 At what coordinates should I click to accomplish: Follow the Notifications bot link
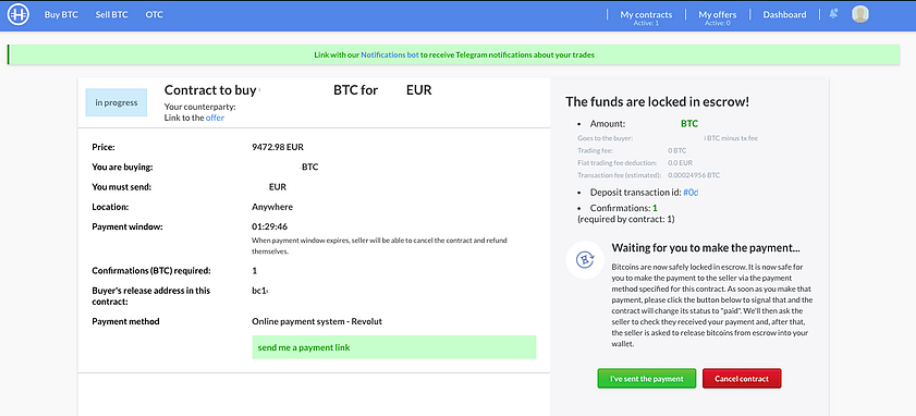[390, 55]
